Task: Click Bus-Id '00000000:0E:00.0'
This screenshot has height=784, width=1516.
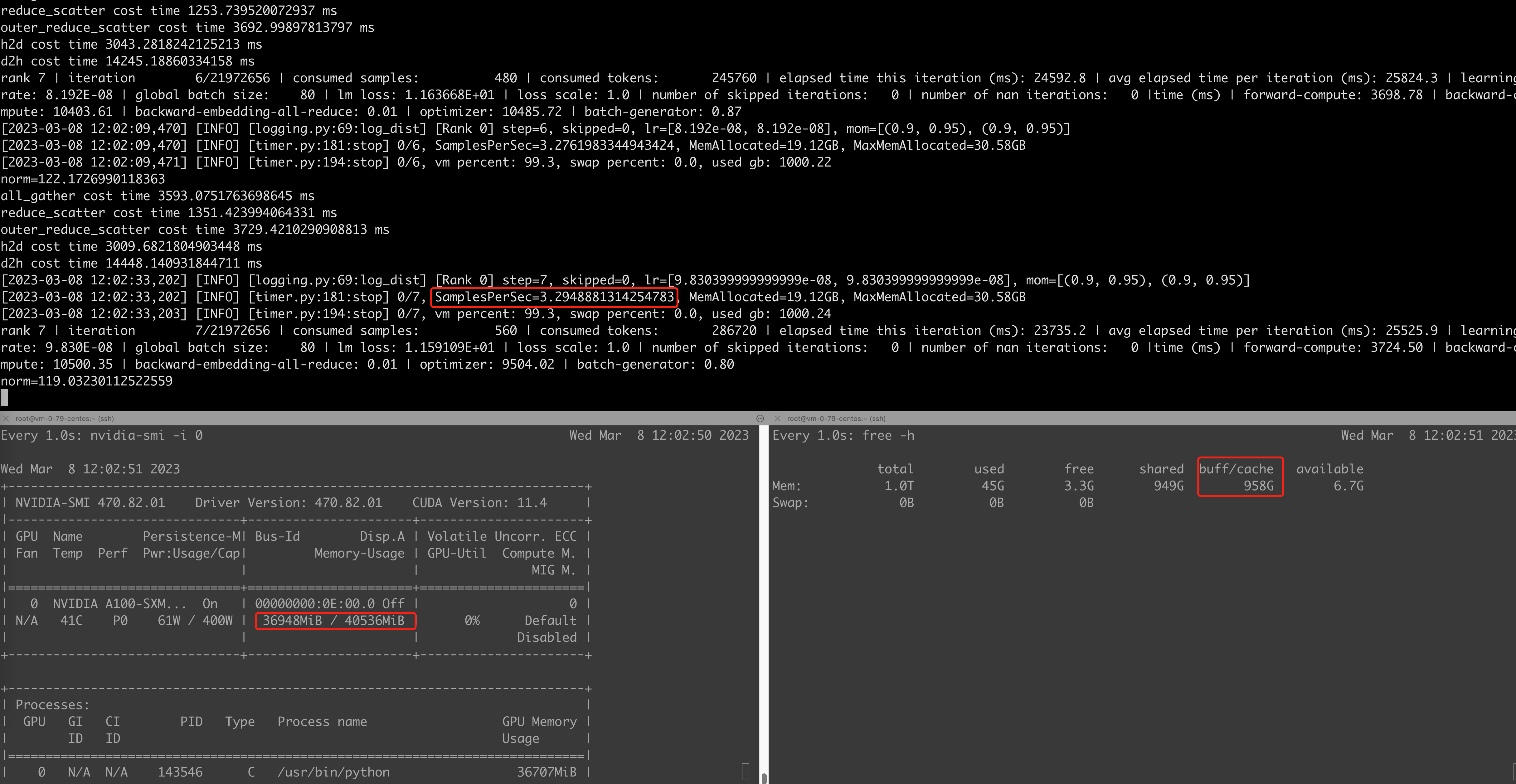Action: [x=315, y=604]
